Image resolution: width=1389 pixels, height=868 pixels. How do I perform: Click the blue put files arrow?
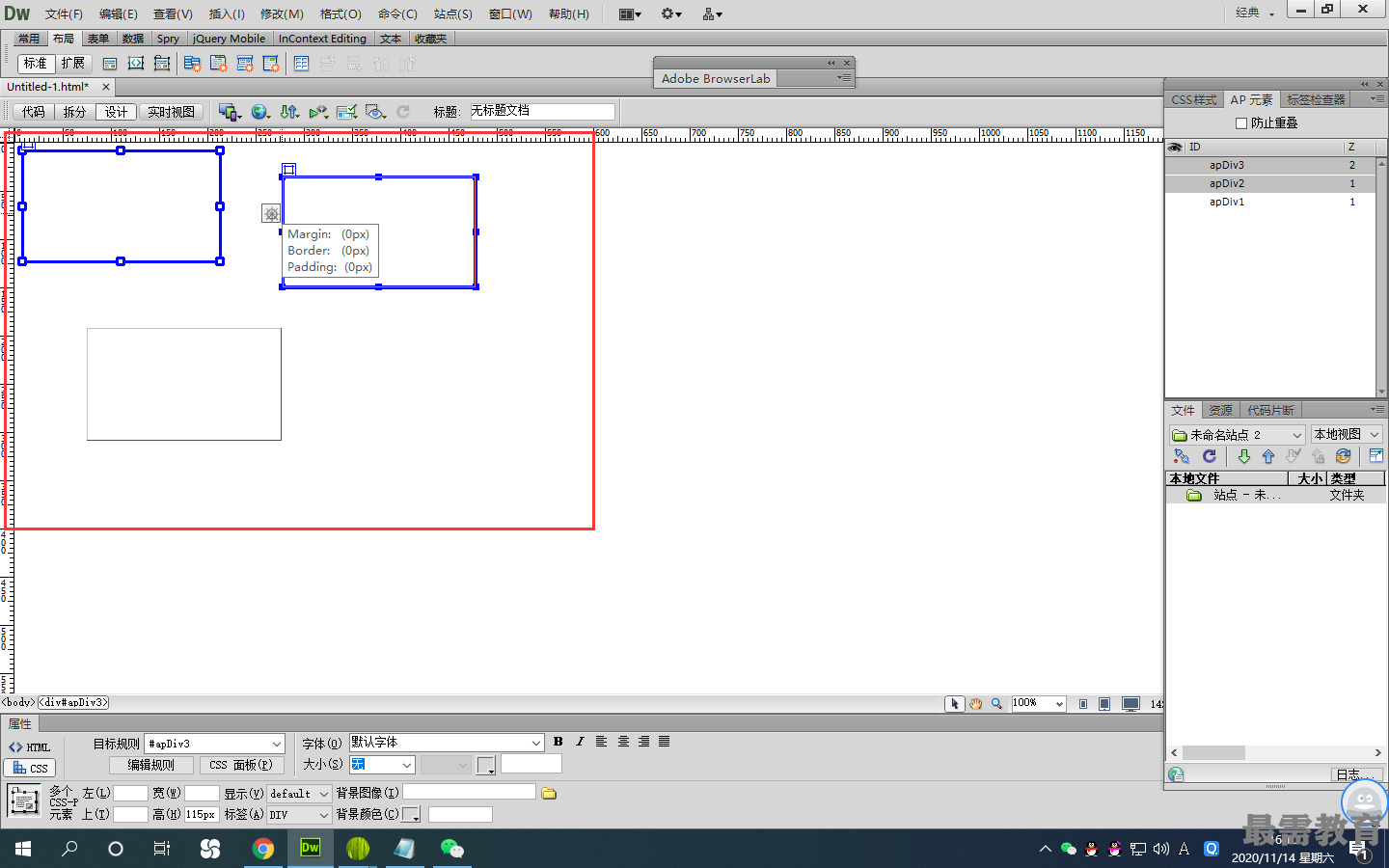pos(1268,456)
